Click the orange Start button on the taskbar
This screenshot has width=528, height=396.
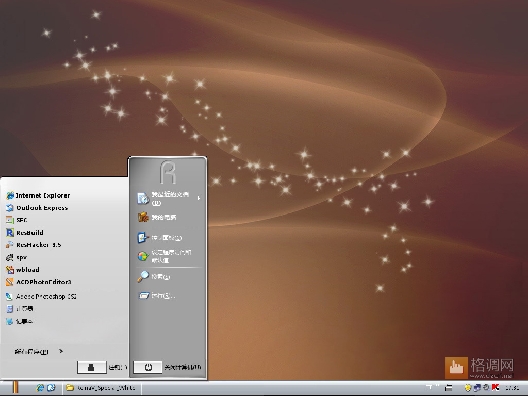[15, 388]
